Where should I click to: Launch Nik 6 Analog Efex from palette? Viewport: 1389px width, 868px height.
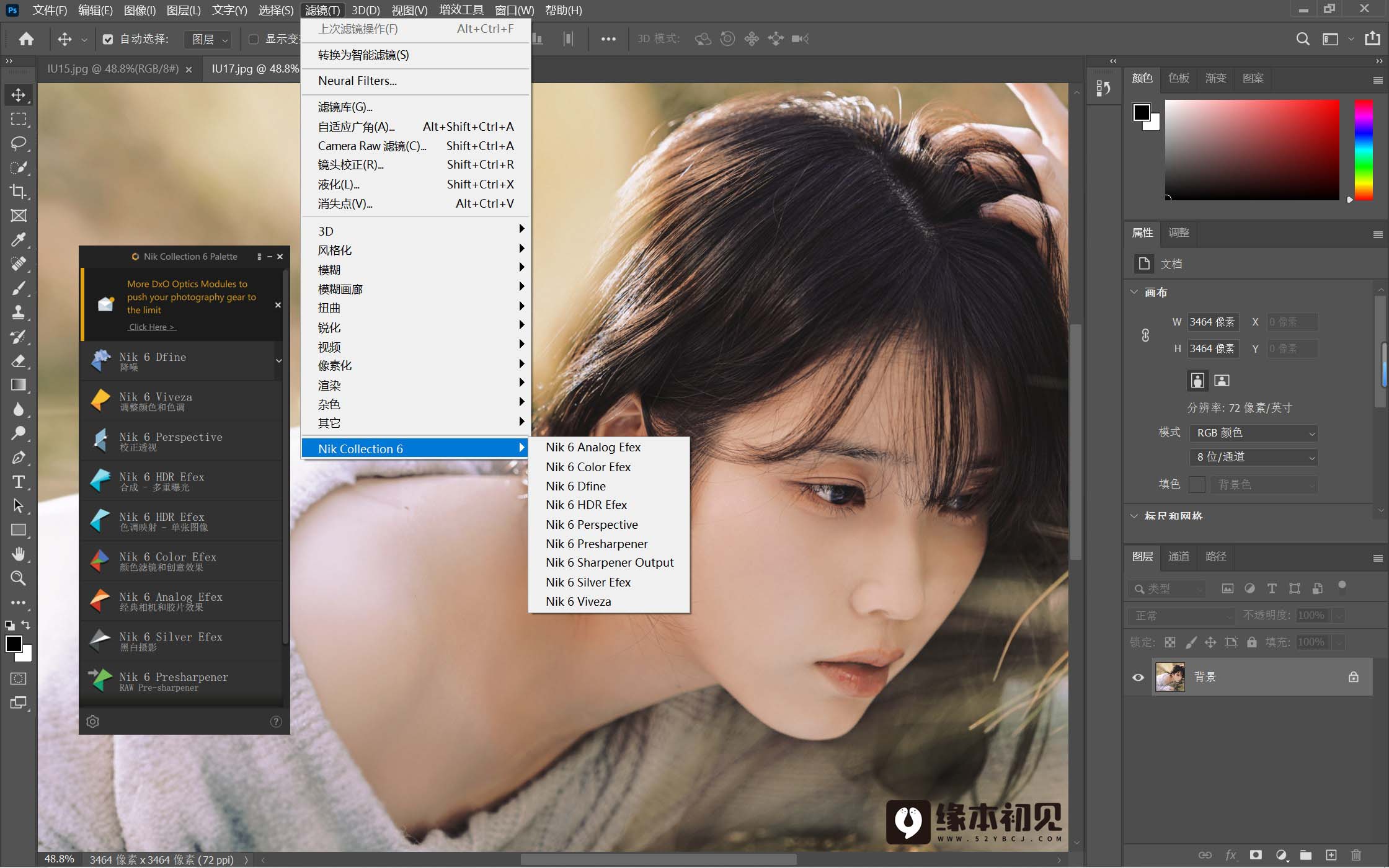coord(182,601)
